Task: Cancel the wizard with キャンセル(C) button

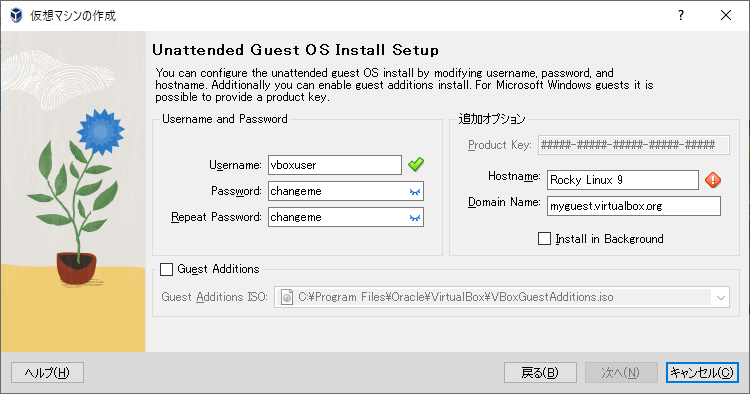Action: pos(702,372)
